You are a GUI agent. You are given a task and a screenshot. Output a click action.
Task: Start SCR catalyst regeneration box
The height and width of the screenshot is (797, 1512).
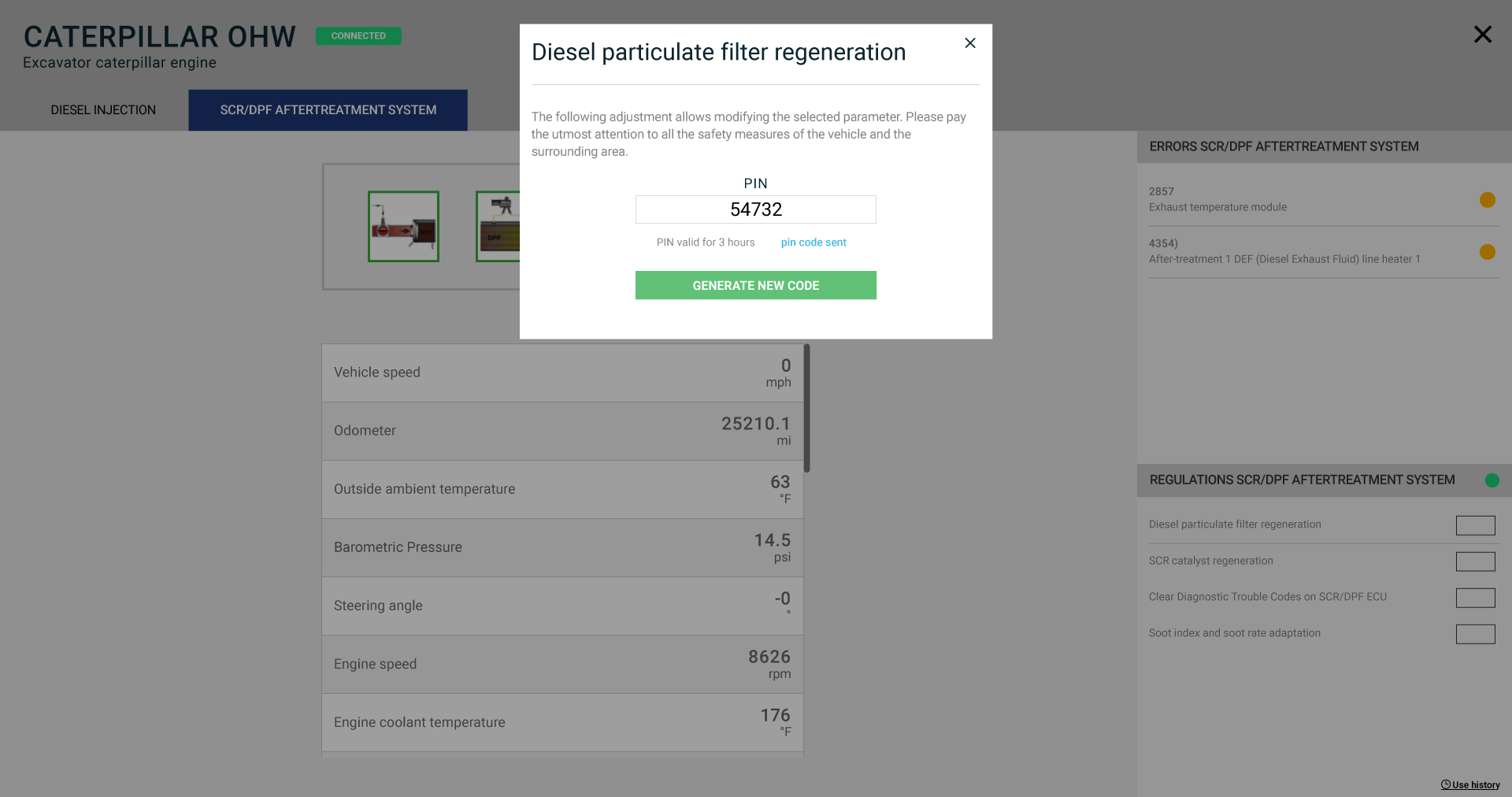coord(1476,562)
